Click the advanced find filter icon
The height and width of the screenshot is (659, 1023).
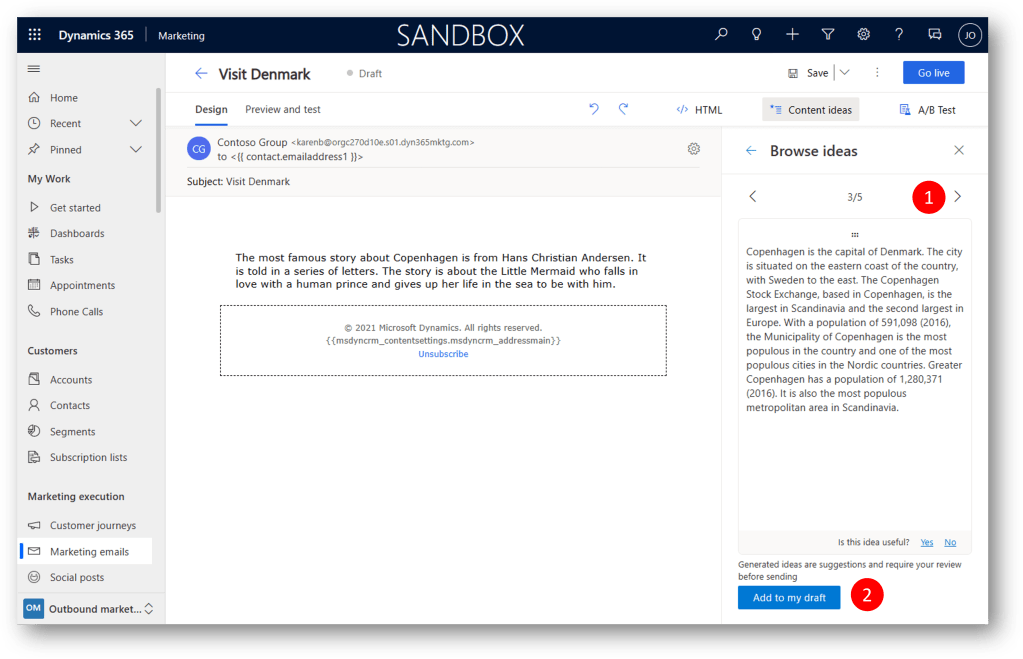(x=828, y=35)
